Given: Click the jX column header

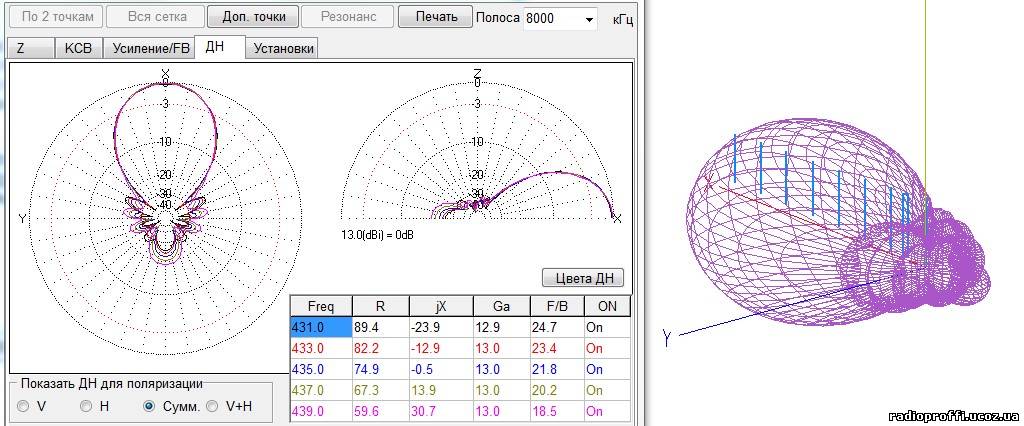Looking at the screenshot, I should (441, 306).
